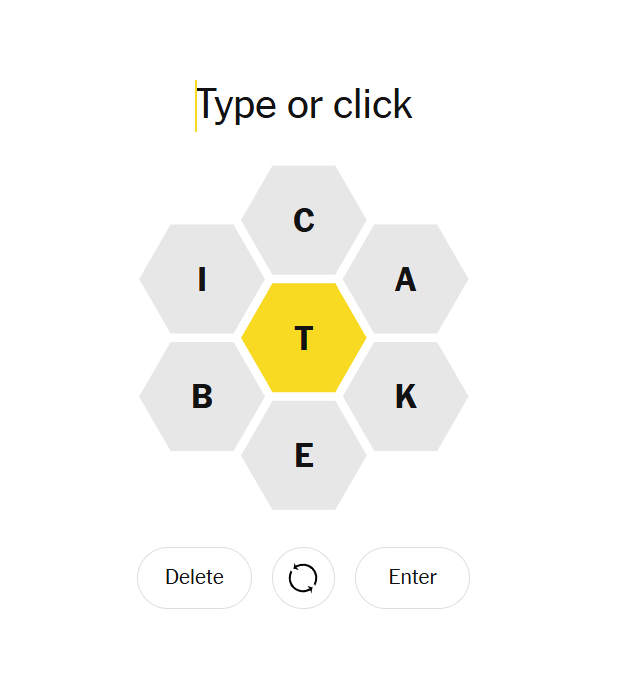This screenshot has width=624, height=696.
Task: Tap the letter A hexagon
Action: (405, 279)
